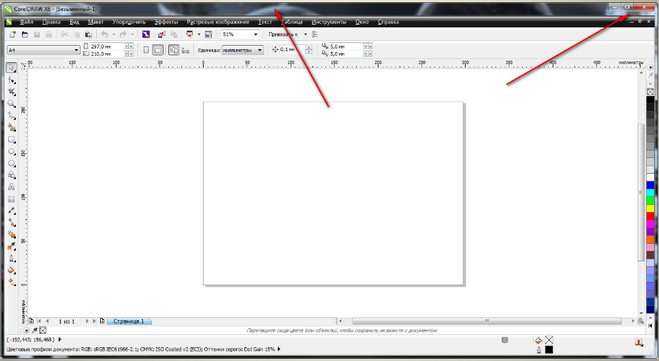This screenshot has height=361, width=659.
Task: Select the Pick tool in the toolbox
Action: pyautogui.click(x=12, y=68)
